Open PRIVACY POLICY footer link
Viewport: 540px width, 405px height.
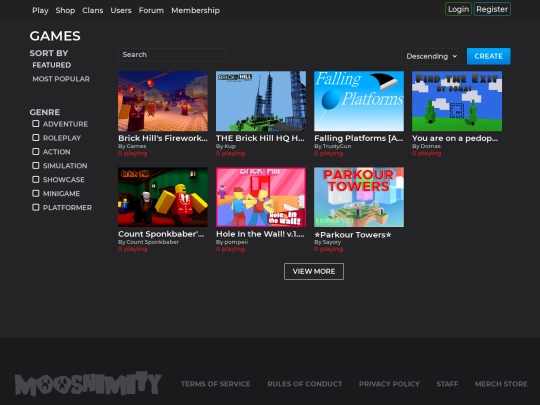tap(389, 384)
